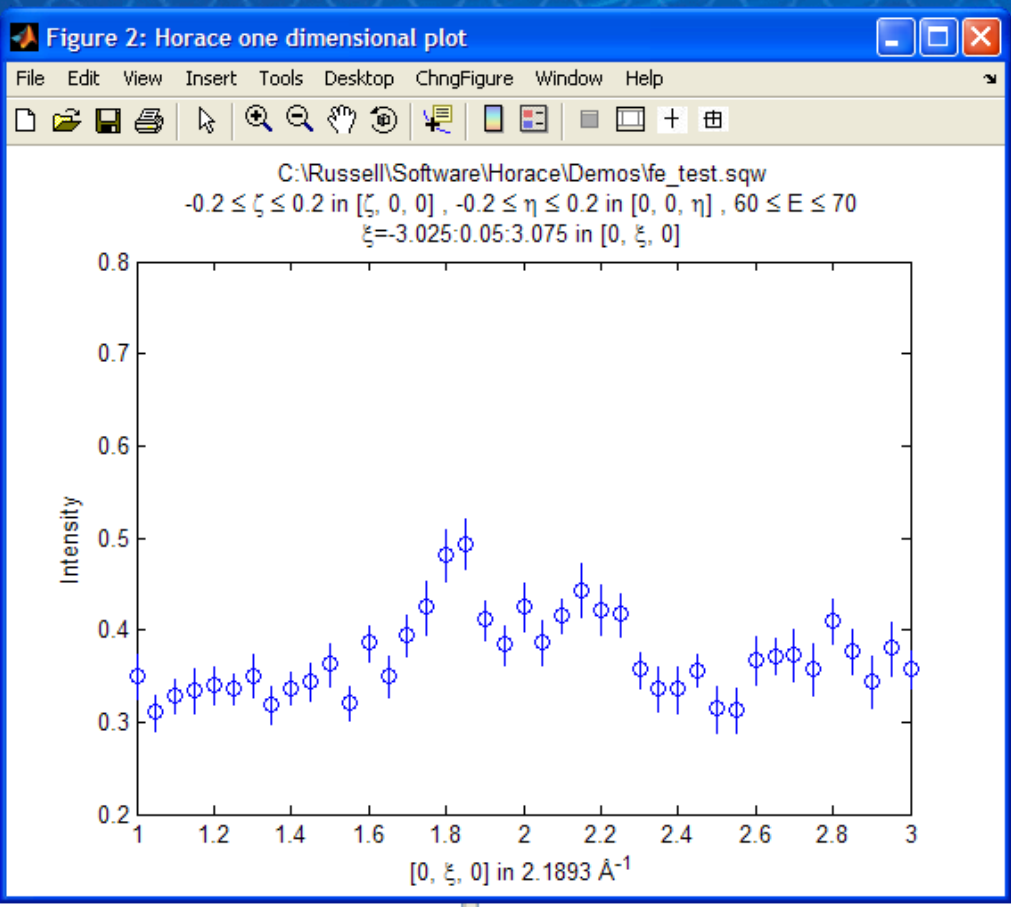Expand the Insert menu
This screenshot has height=907, width=1011.
(x=211, y=78)
